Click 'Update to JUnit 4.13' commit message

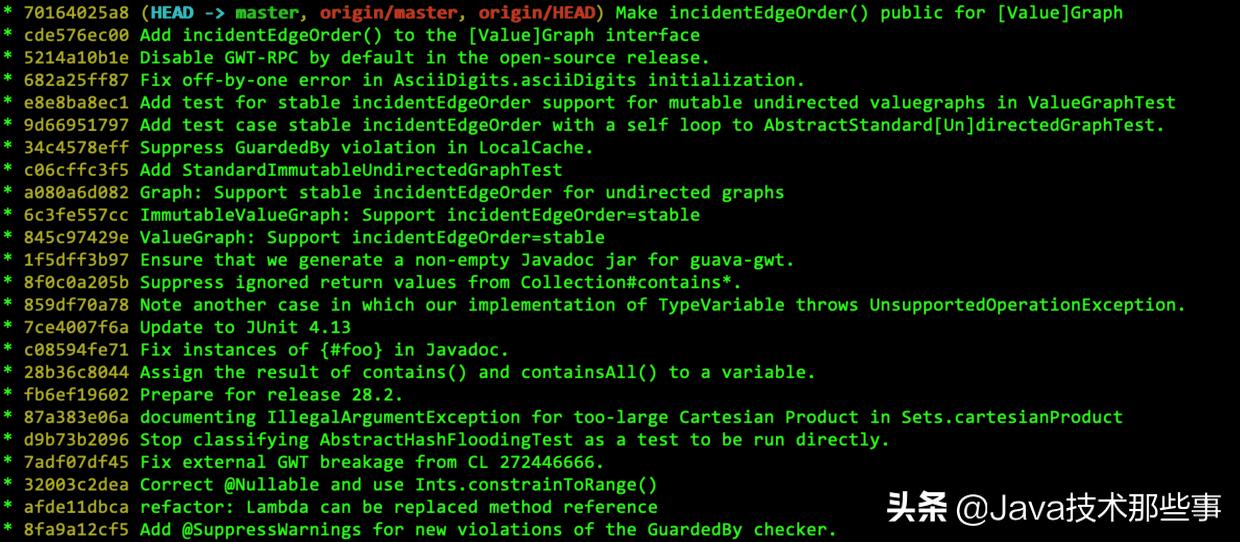tap(245, 328)
